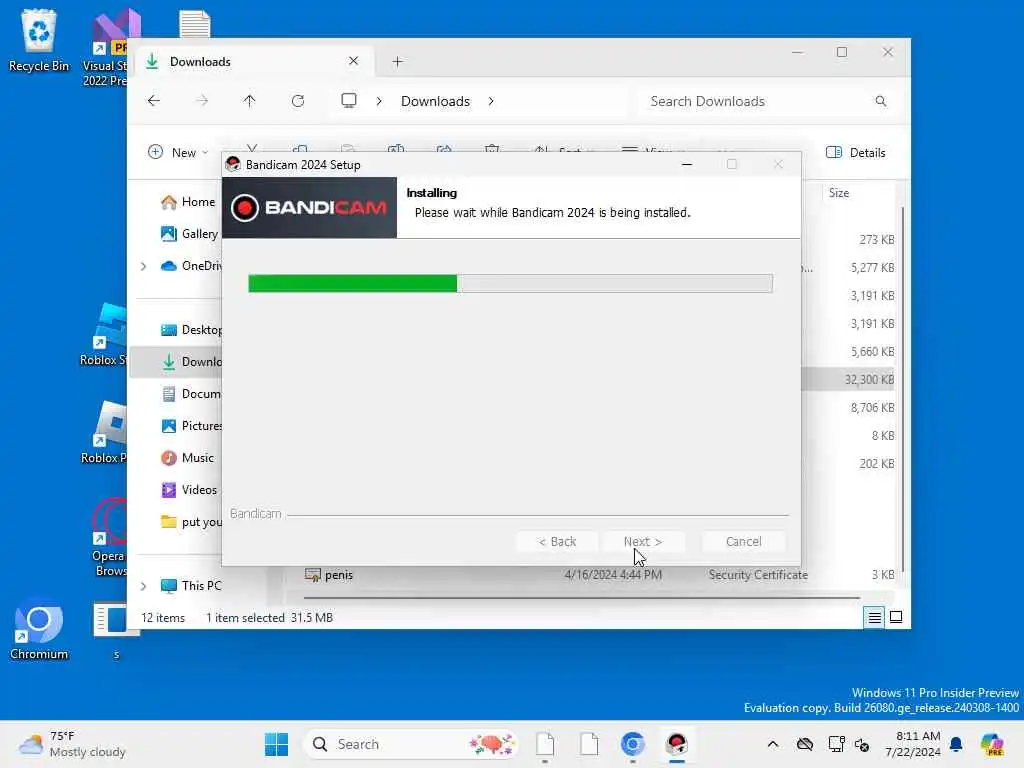Open the first blank file taskbar icon
This screenshot has height=768, width=1024.
tap(545, 744)
